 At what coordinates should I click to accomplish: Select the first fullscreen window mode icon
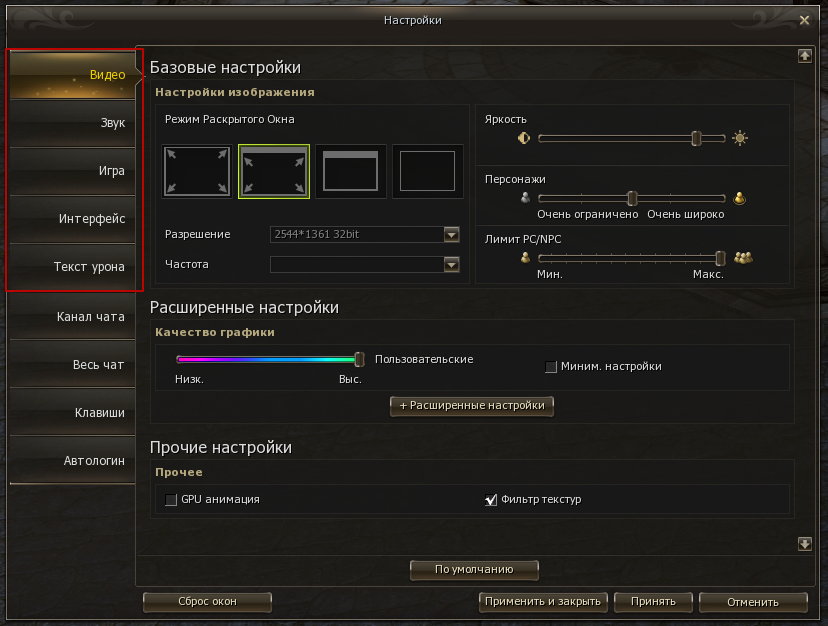click(197, 171)
